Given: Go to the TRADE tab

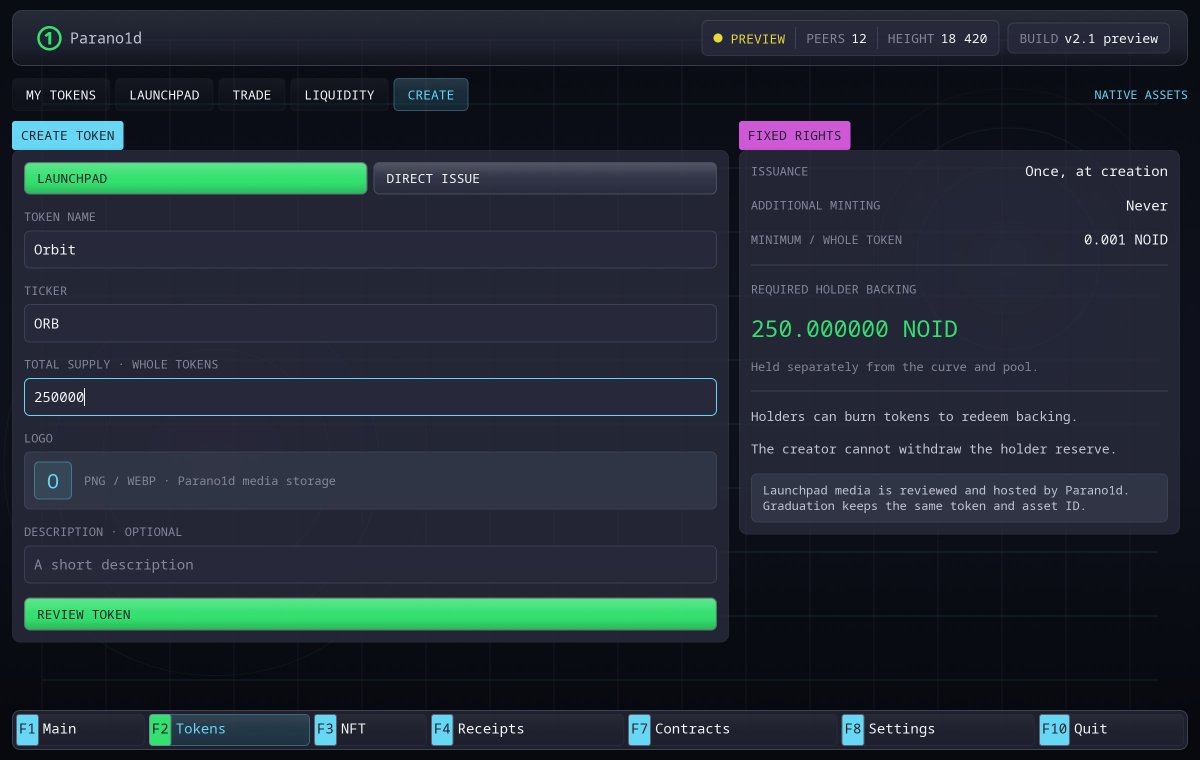Looking at the screenshot, I should [252, 95].
